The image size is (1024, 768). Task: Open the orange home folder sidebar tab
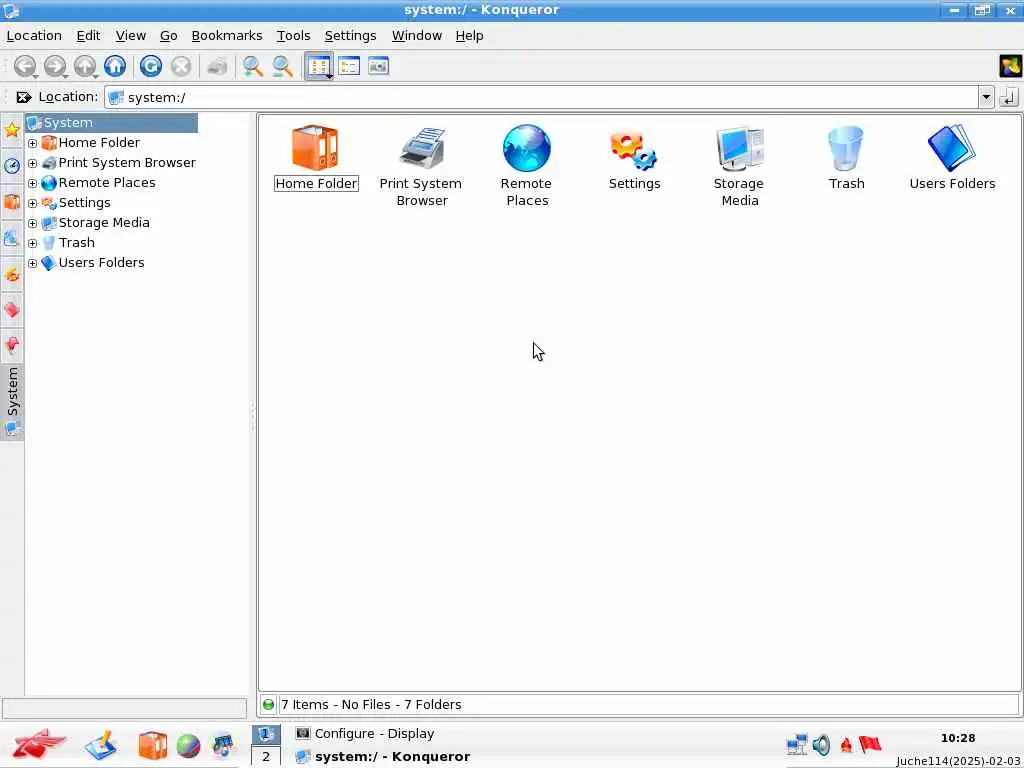[x=12, y=201]
